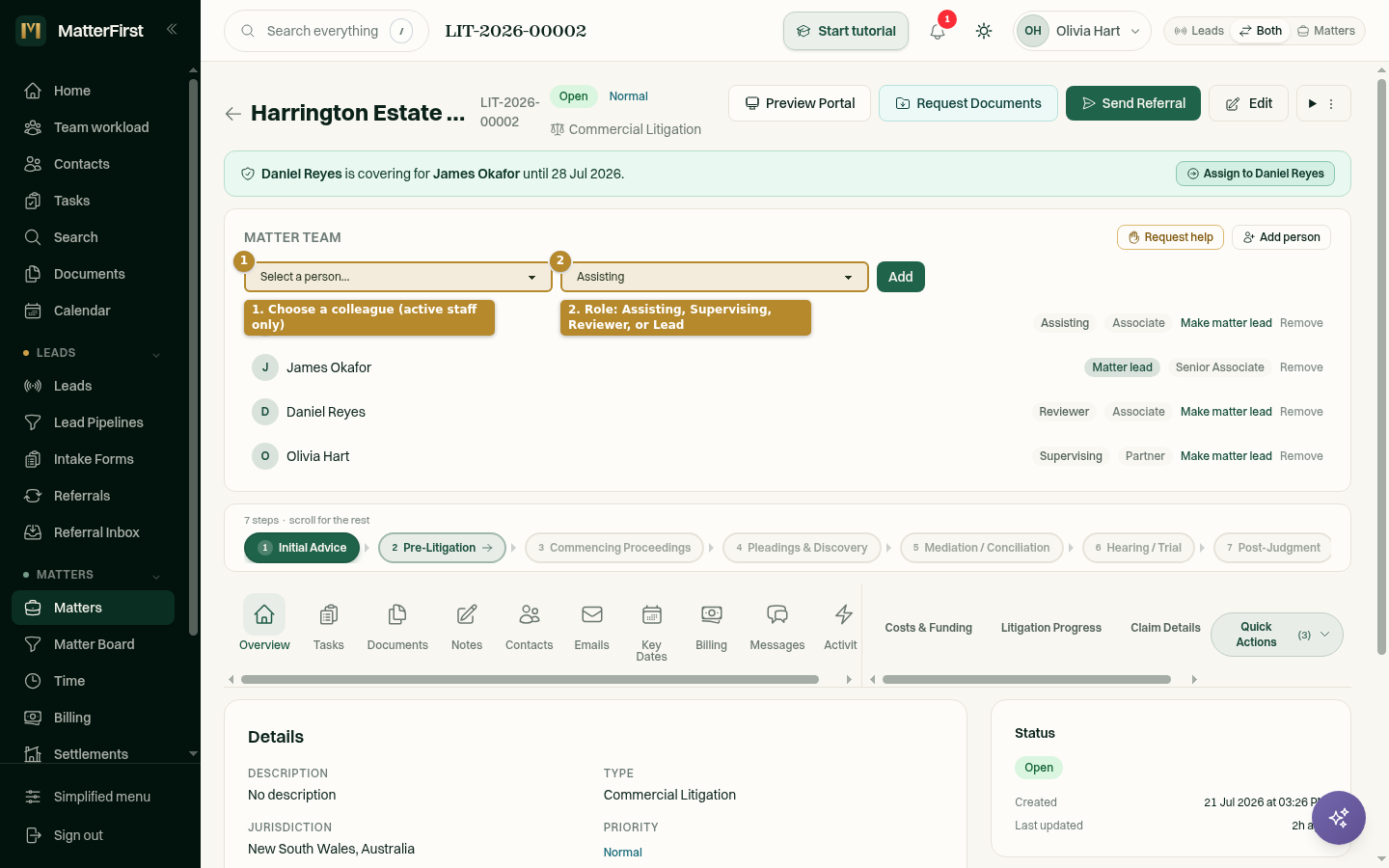1389x868 pixels.
Task: Click the Search everything field
Action: pos(326,31)
